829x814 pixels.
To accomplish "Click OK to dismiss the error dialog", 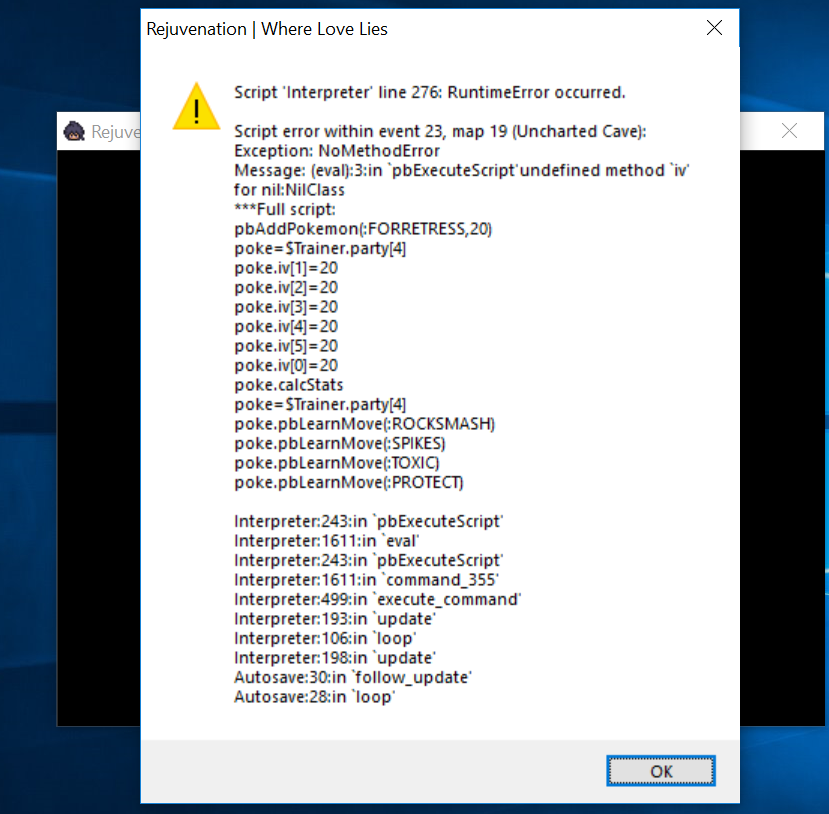I will 660,771.
